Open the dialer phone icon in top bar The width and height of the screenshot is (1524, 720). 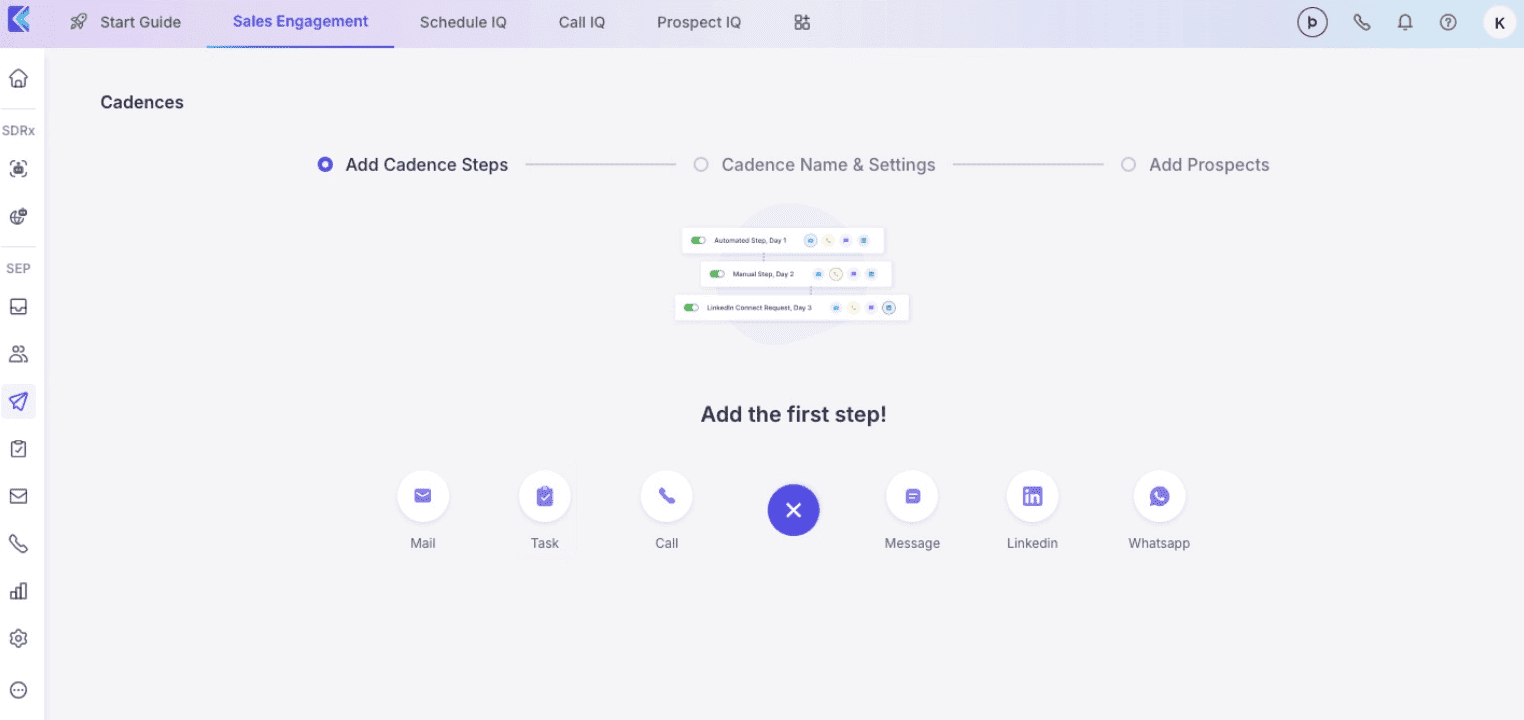[x=1361, y=22]
